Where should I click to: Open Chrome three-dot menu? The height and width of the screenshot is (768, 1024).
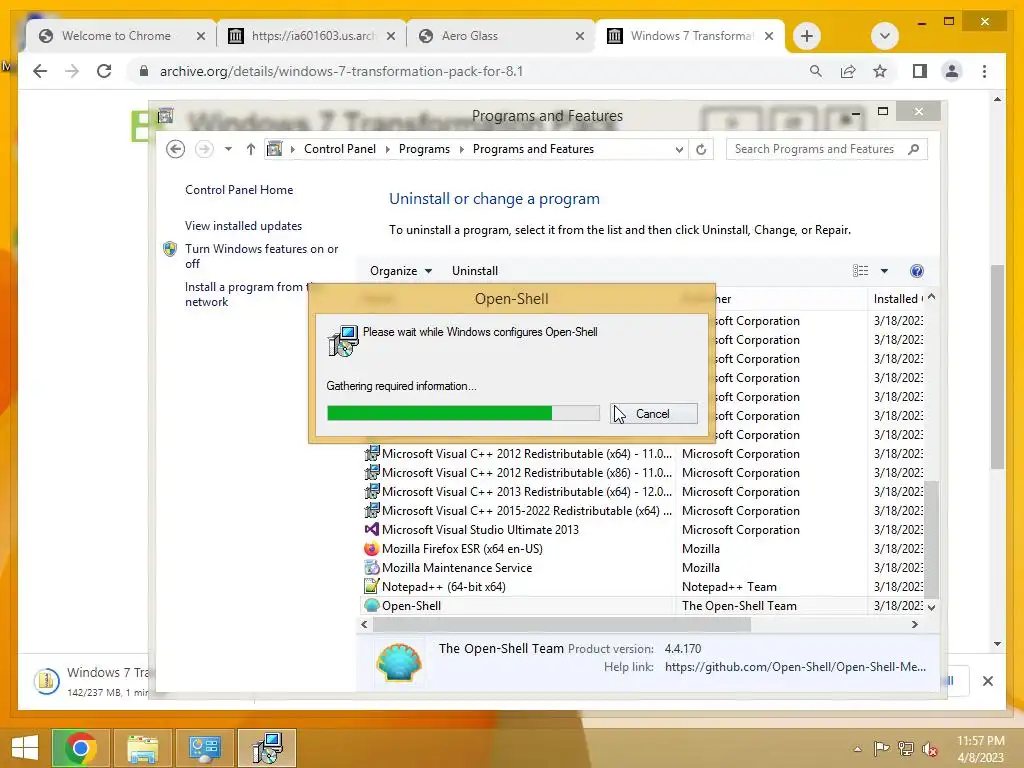click(984, 71)
